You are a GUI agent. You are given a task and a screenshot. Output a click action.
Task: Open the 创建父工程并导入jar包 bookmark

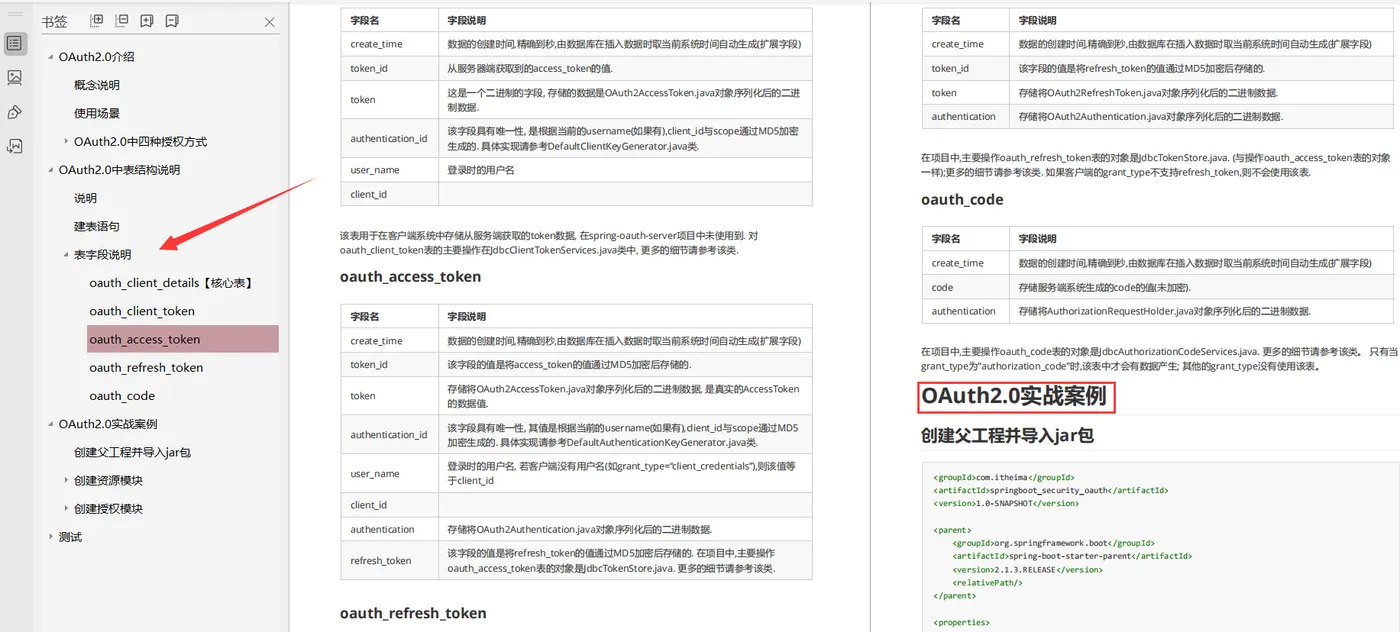pos(132,452)
